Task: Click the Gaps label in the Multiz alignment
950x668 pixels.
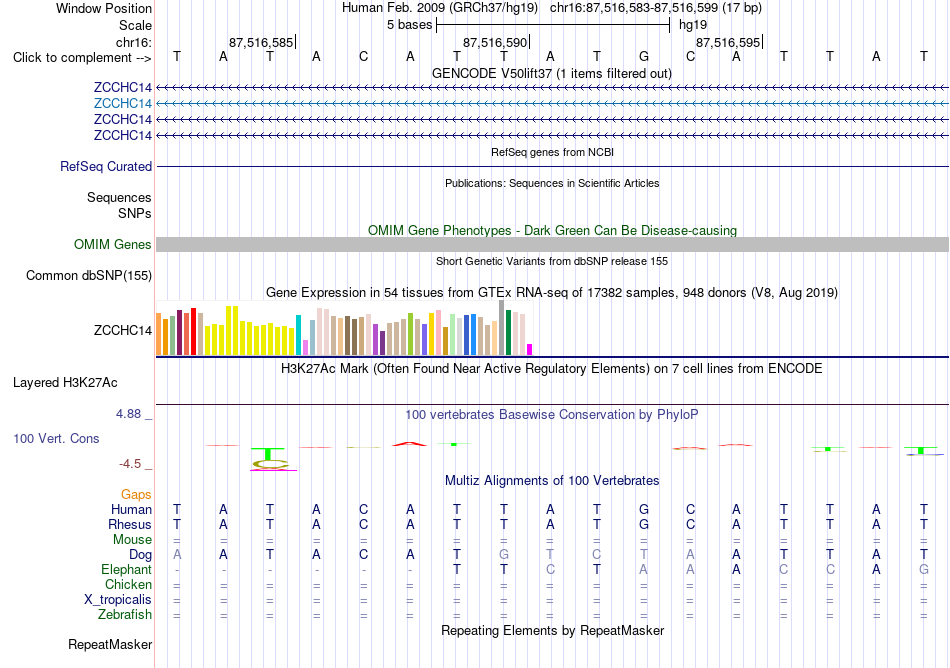Action: pyautogui.click(x=136, y=495)
